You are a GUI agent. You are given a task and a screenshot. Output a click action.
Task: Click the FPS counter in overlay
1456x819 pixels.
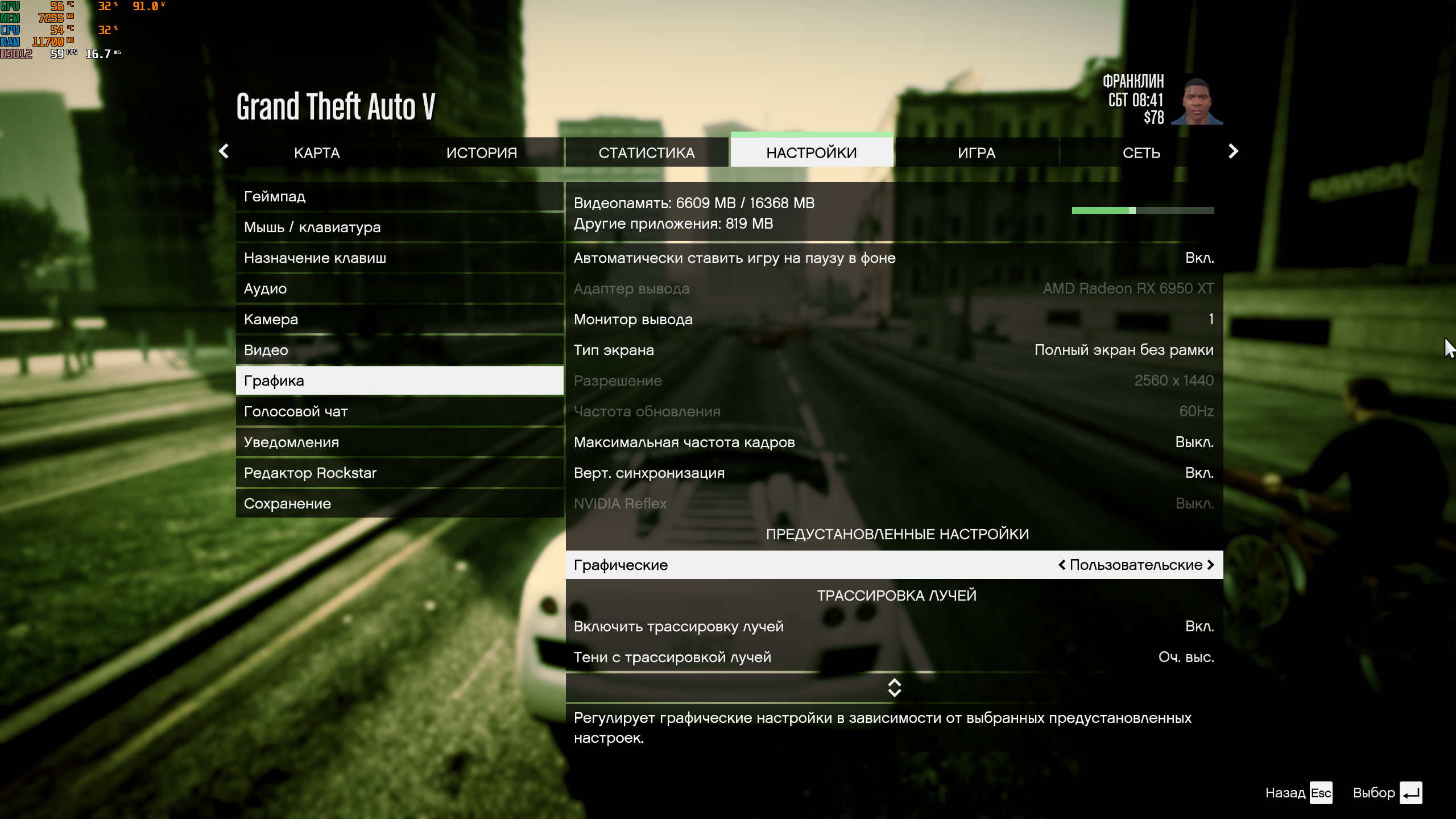tap(63, 53)
